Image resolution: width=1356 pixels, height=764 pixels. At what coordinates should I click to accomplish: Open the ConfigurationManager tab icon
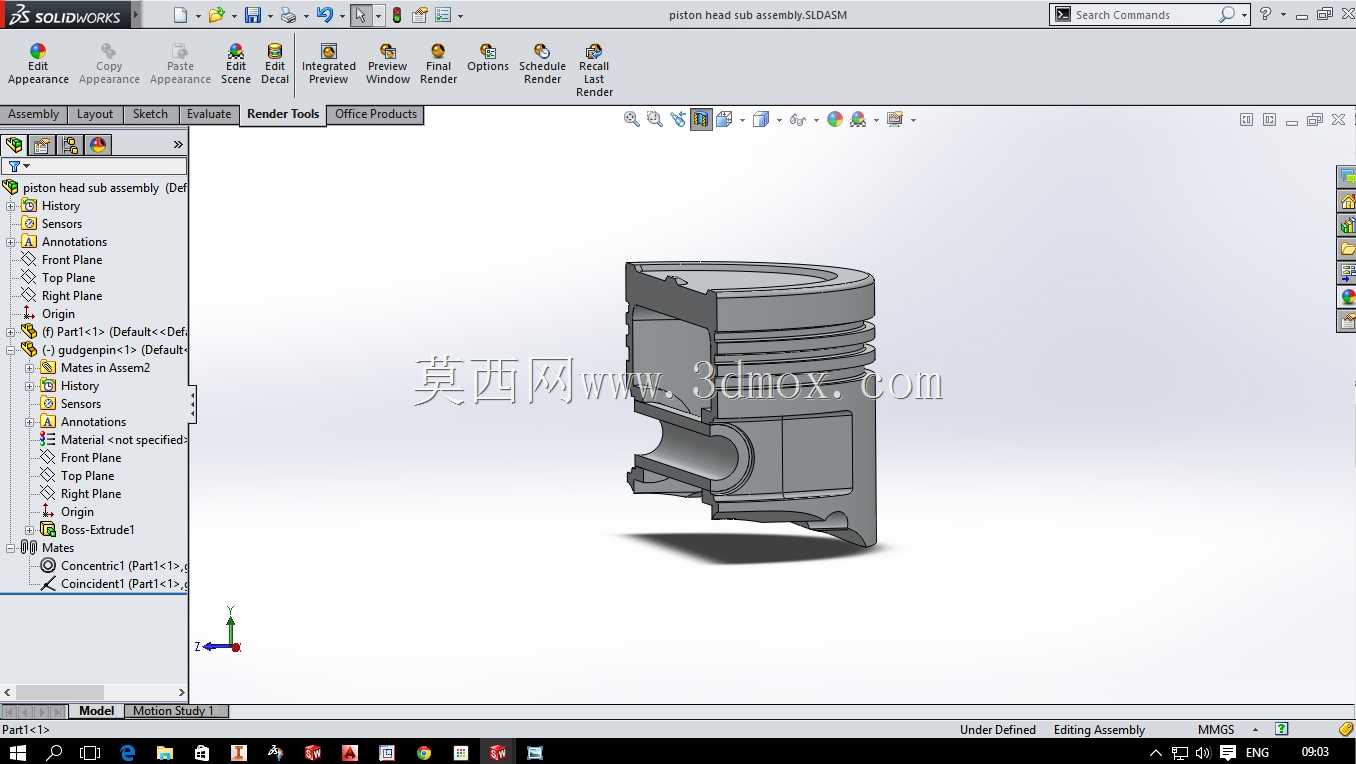tap(70, 145)
